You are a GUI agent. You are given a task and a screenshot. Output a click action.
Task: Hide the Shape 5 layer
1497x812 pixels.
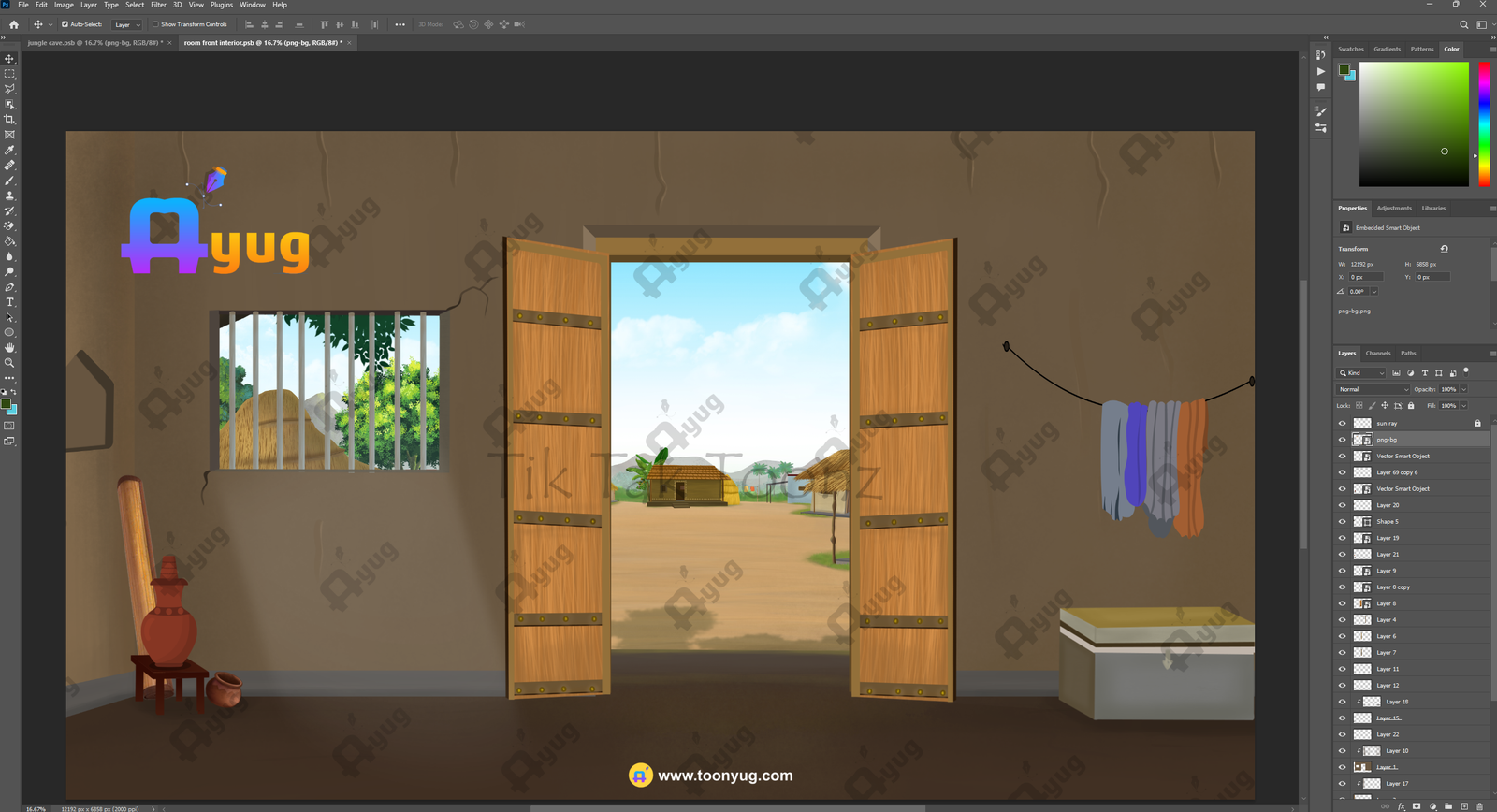[1342, 521]
